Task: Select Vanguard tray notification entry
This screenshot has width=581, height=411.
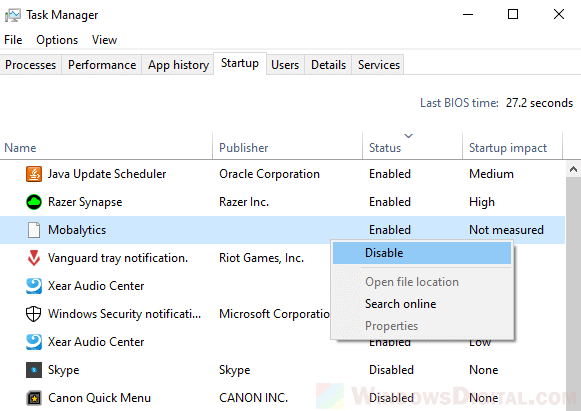Action: click(118, 258)
